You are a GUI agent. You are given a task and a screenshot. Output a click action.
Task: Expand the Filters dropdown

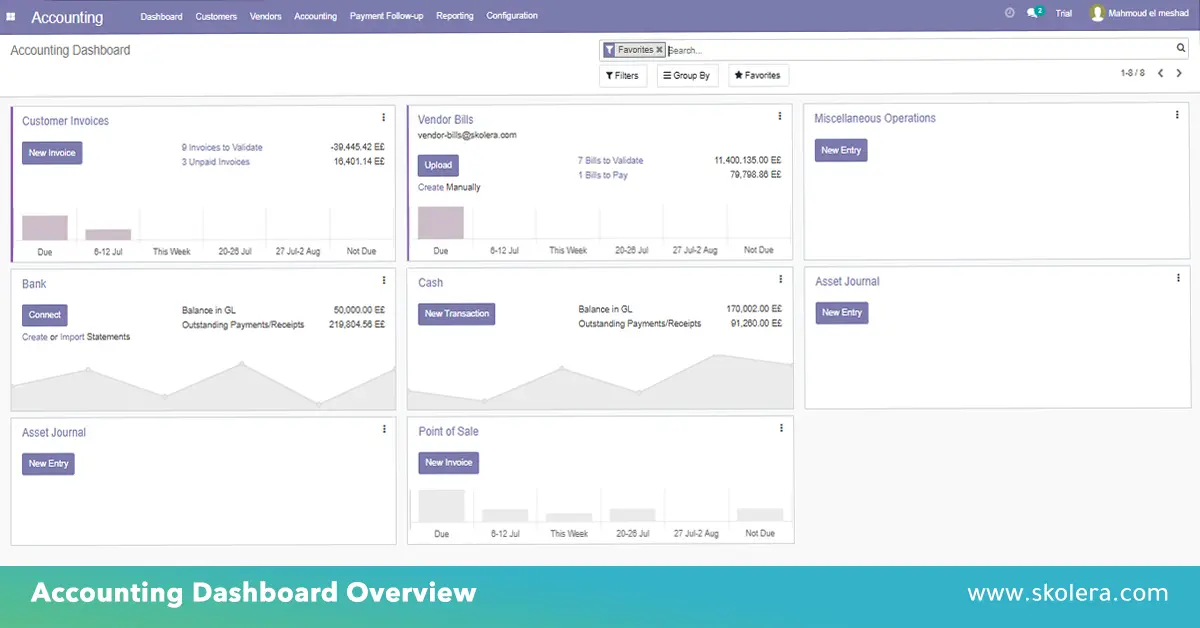pos(622,75)
